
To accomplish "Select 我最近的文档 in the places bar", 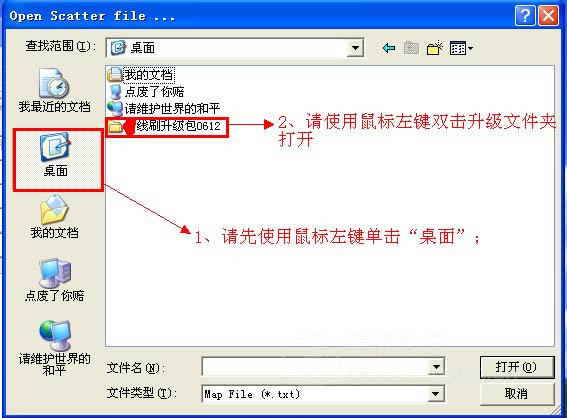I will tap(54, 90).
